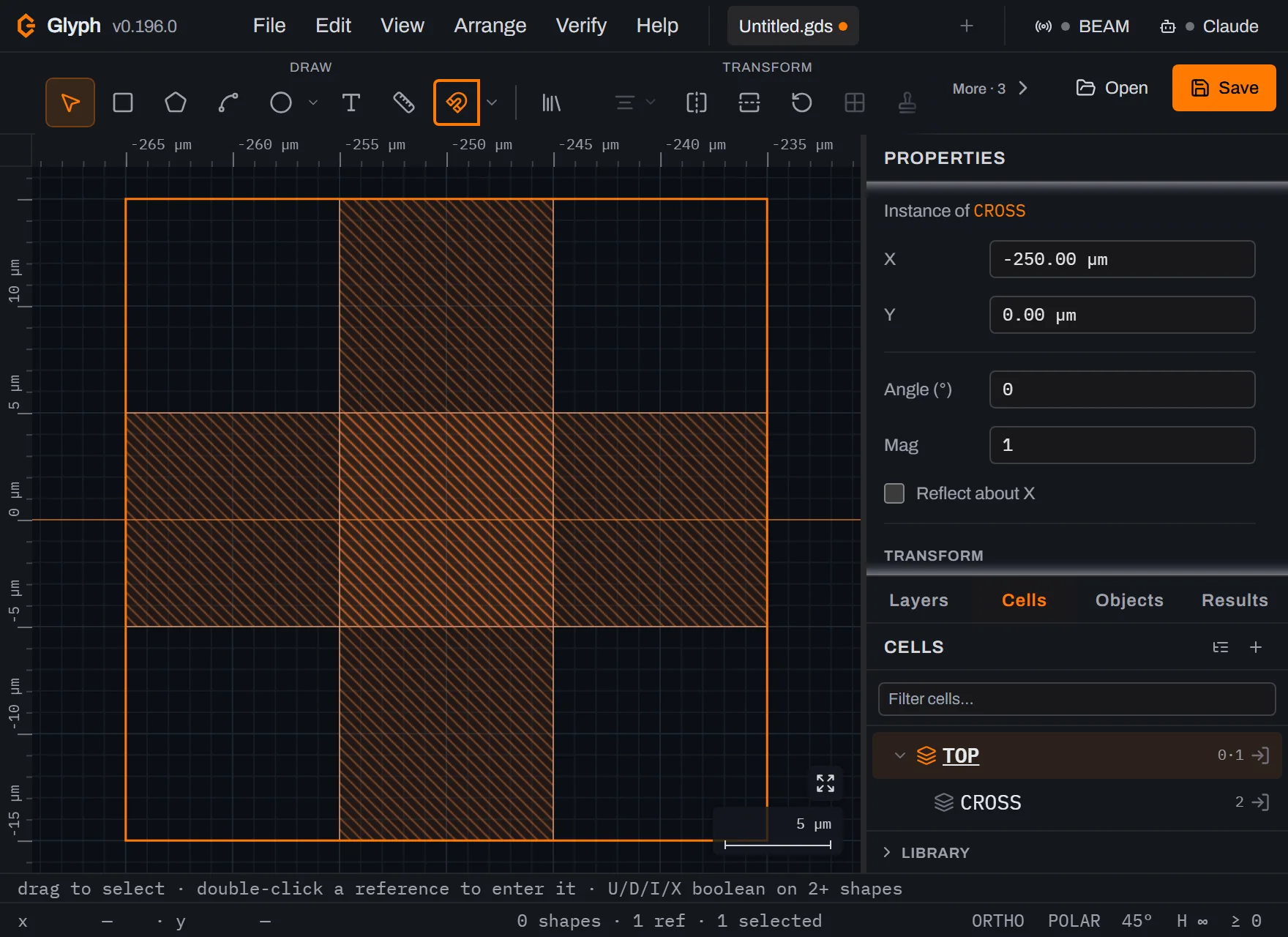Expand the LIBRARY section
The height and width of the screenshot is (937, 1288).
click(926, 853)
